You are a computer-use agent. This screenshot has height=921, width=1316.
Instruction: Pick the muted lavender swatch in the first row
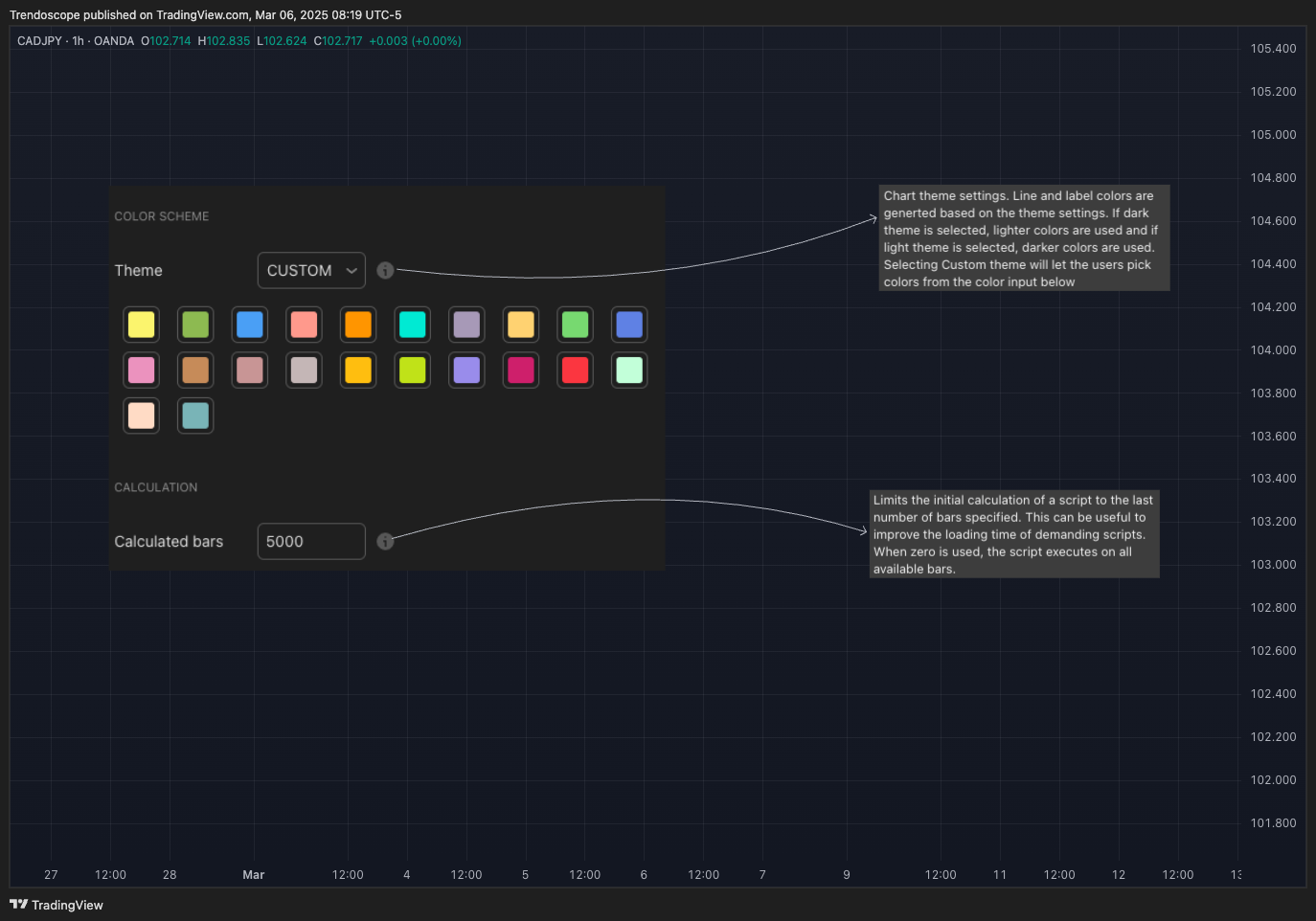466,325
